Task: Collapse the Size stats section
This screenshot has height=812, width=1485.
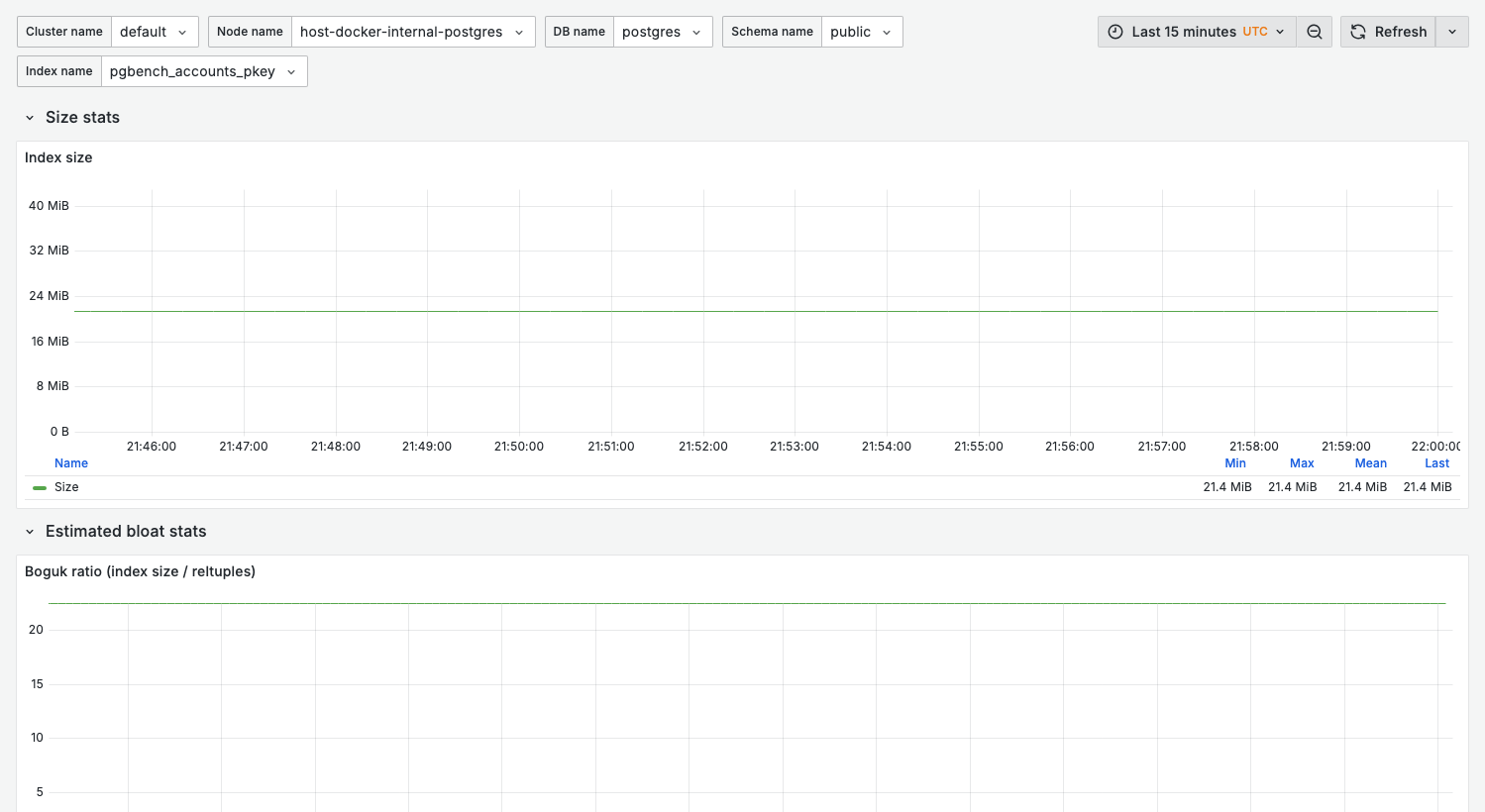Action: pos(29,117)
